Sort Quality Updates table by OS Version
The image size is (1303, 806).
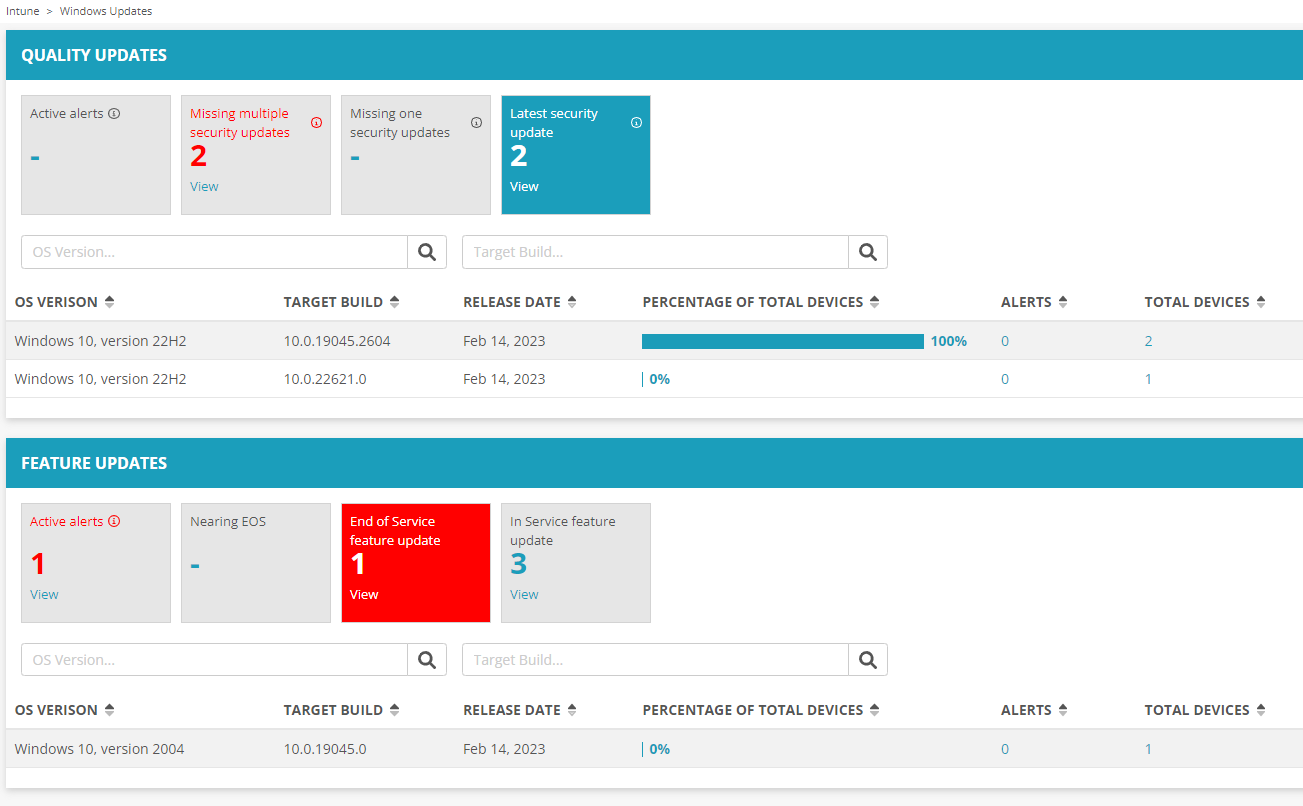[109, 302]
